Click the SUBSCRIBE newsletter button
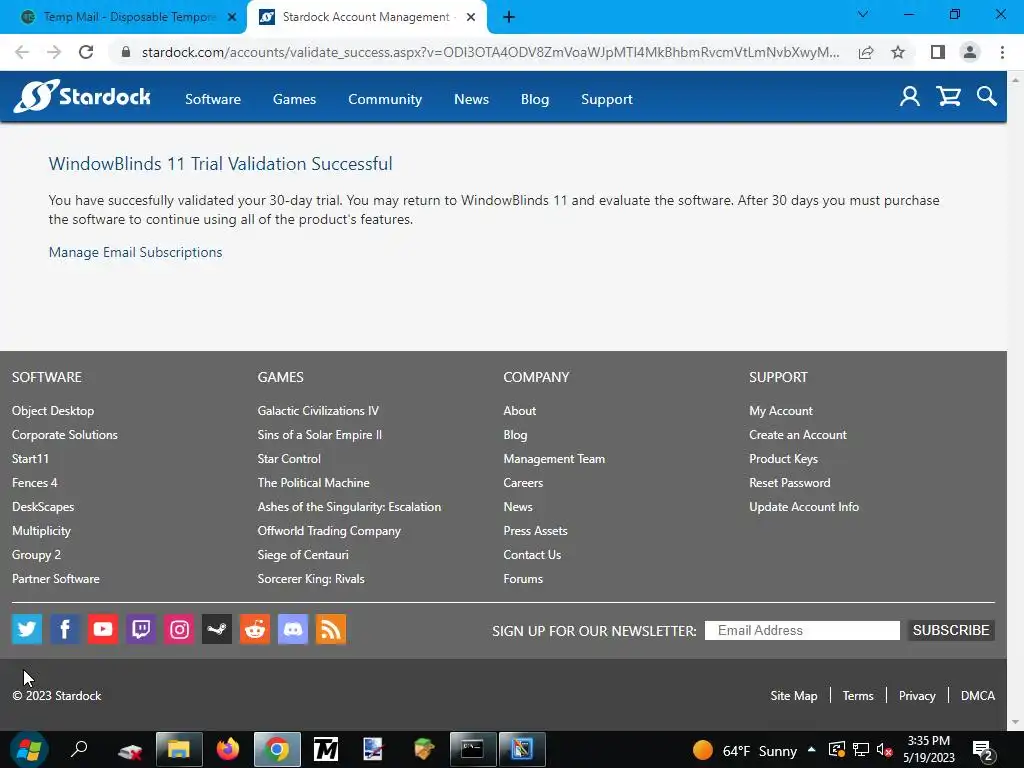Screen dimensions: 1024x768 pyautogui.click(x=951, y=630)
